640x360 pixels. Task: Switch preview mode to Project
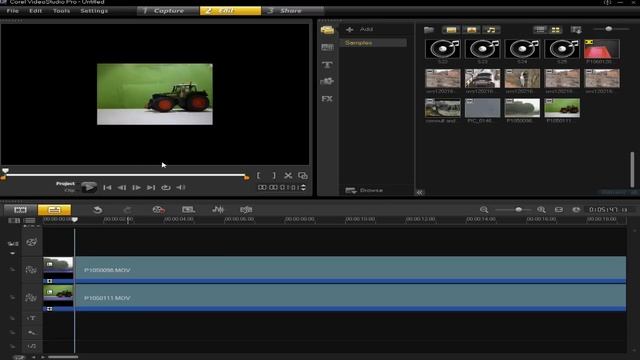point(65,184)
